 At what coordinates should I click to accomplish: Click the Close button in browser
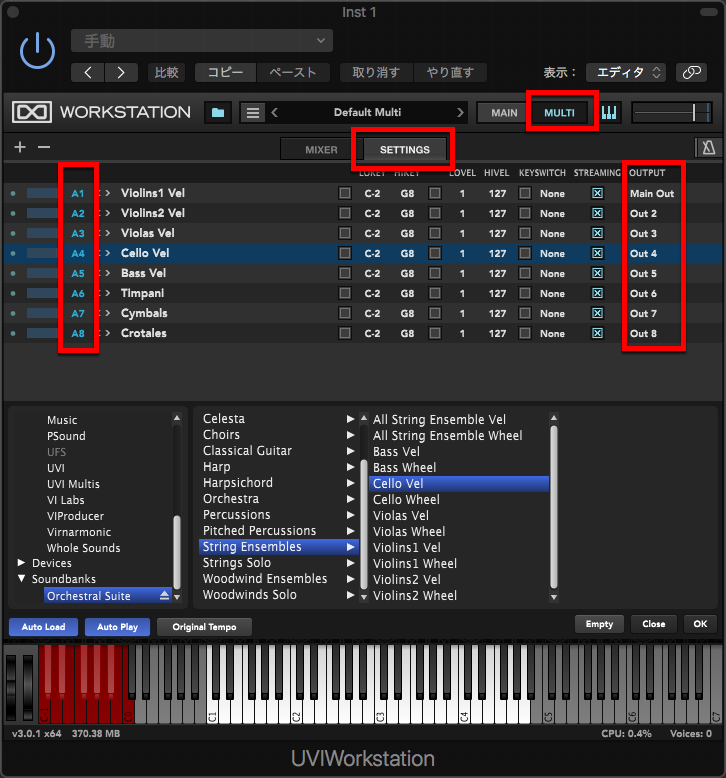coord(654,624)
